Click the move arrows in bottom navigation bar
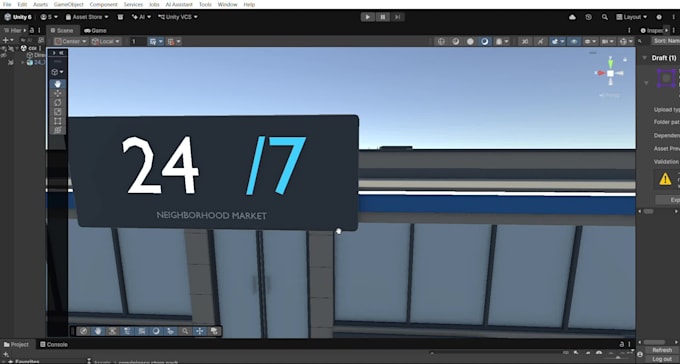680x364 pixels. coord(199,331)
